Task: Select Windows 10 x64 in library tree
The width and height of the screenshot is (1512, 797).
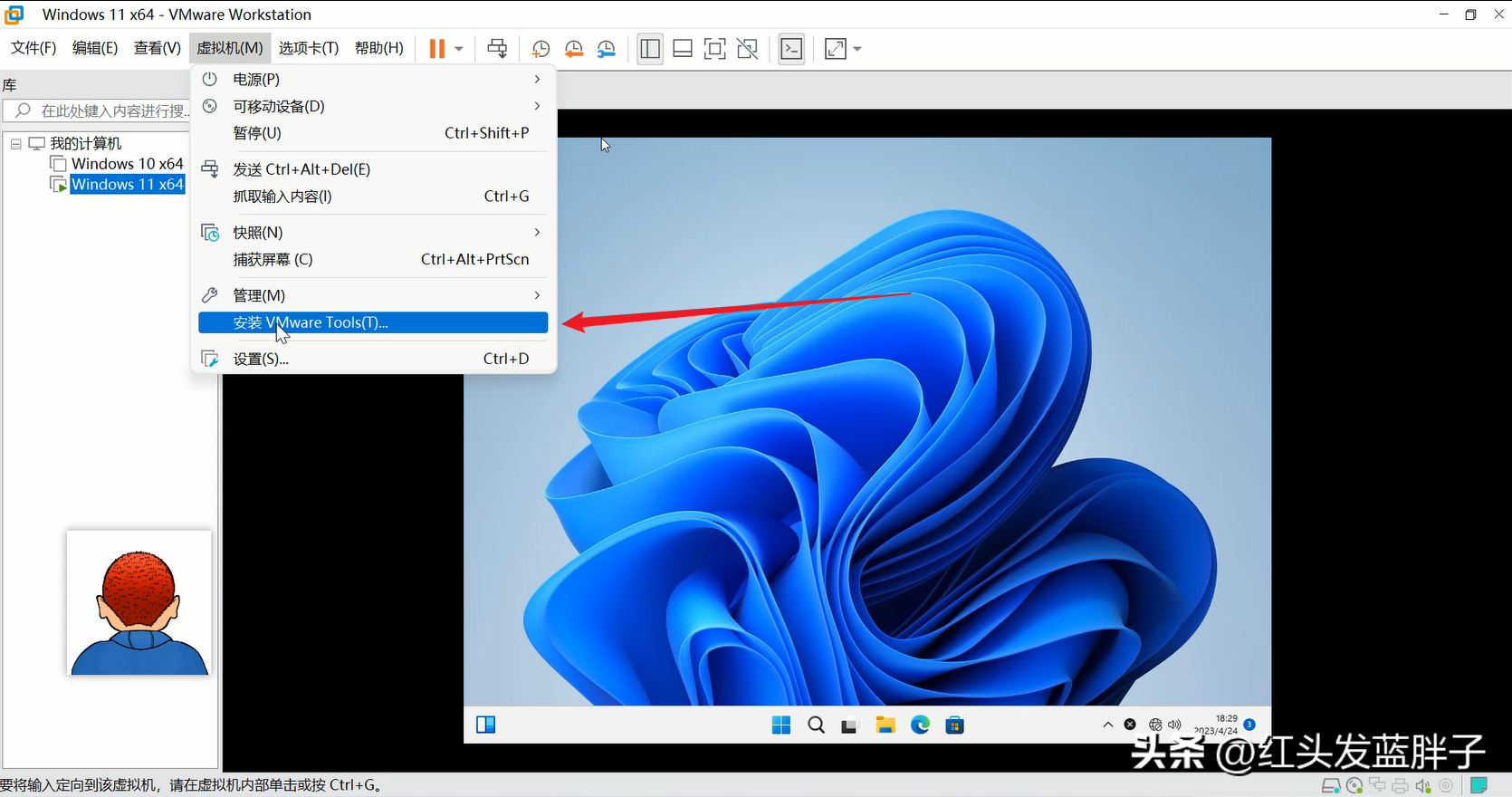Action: [x=127, y=164]
